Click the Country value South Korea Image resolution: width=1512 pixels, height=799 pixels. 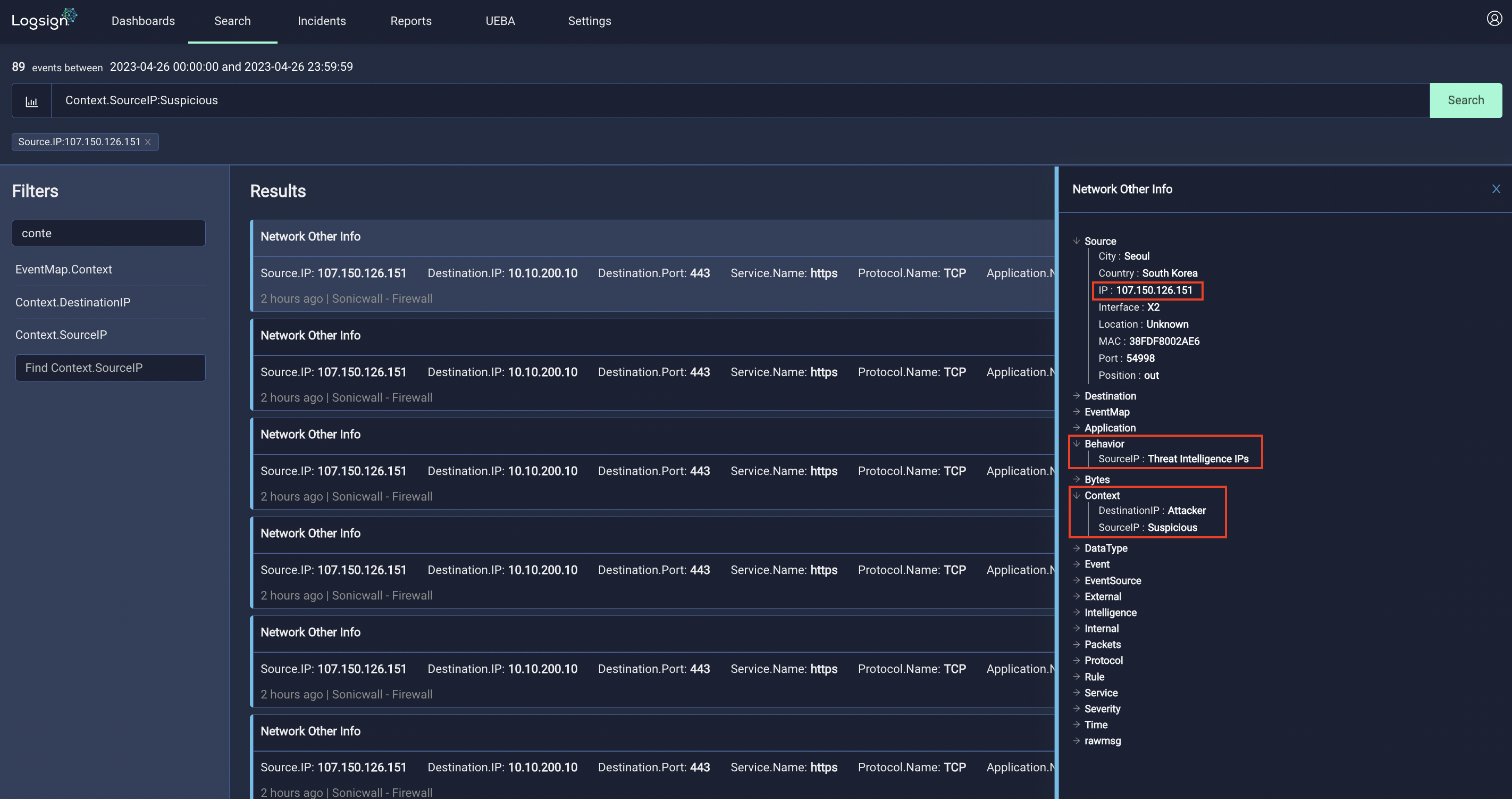1169,273
